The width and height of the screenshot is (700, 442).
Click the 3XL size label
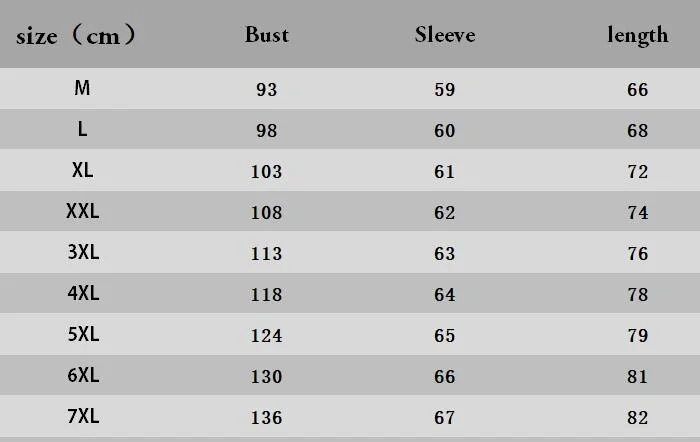[x=83, y=252]
